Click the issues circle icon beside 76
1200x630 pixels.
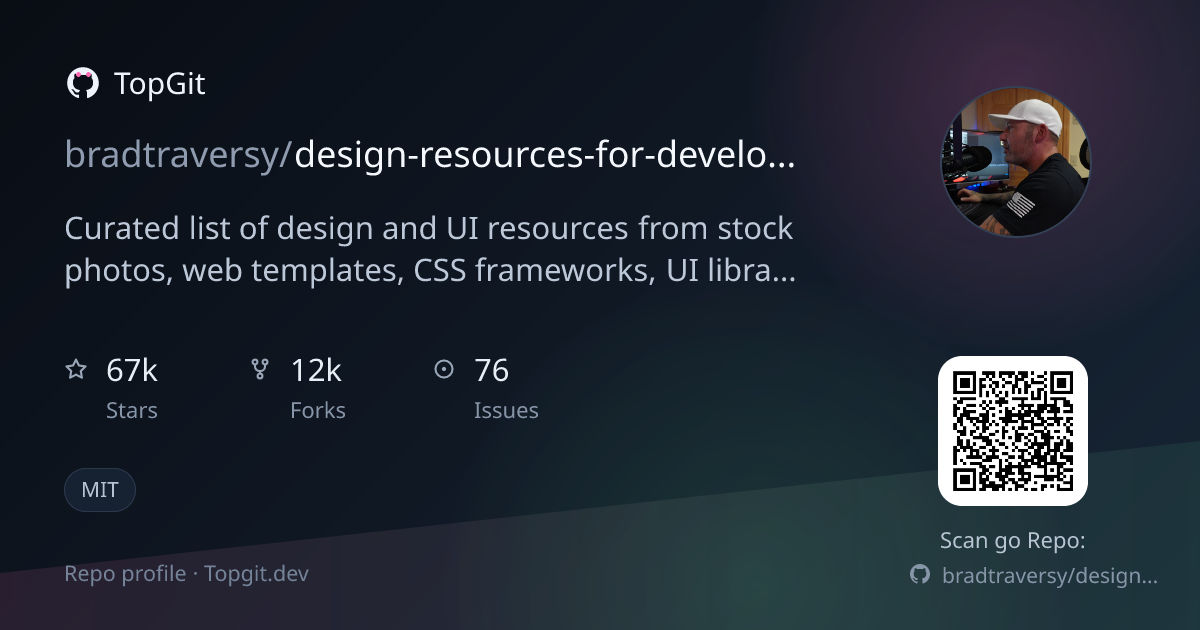[444, 370]
